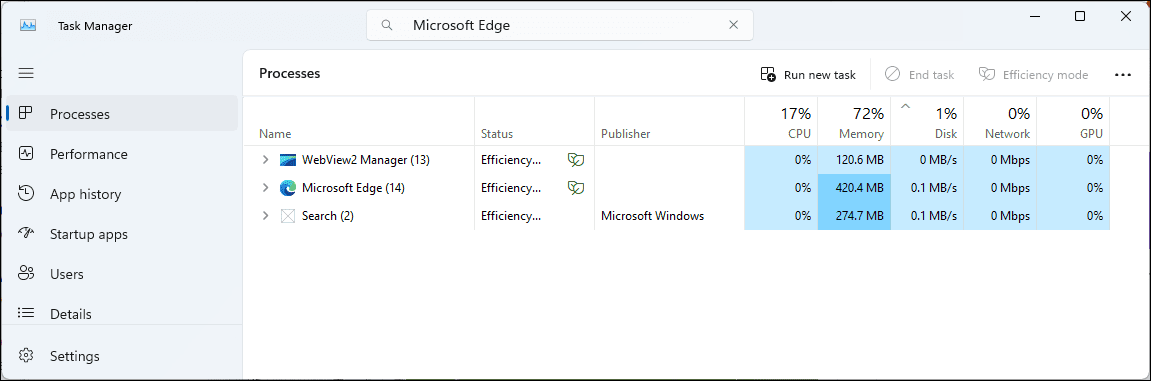
Task: Select the Search (2) row name
Action: click(327, 216)
